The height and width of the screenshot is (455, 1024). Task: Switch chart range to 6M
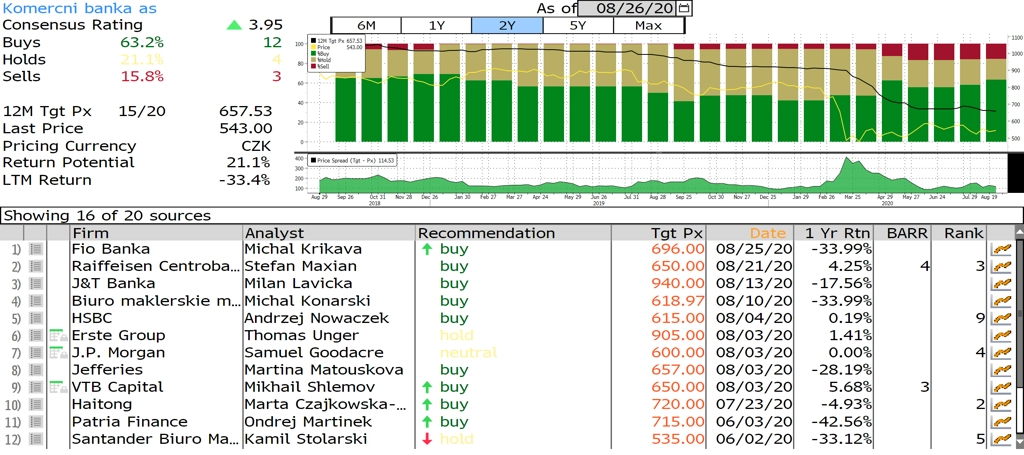pos(366,25)
